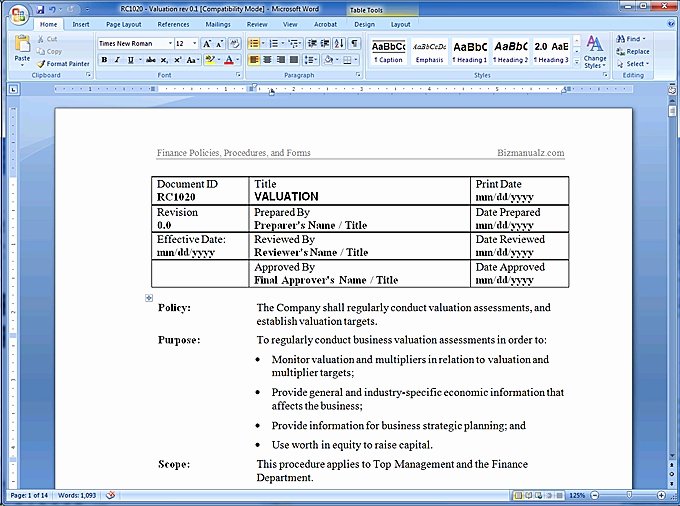Toggle italic formatting
The width and height of the screenshot is (680, 506).
[117, 60]
